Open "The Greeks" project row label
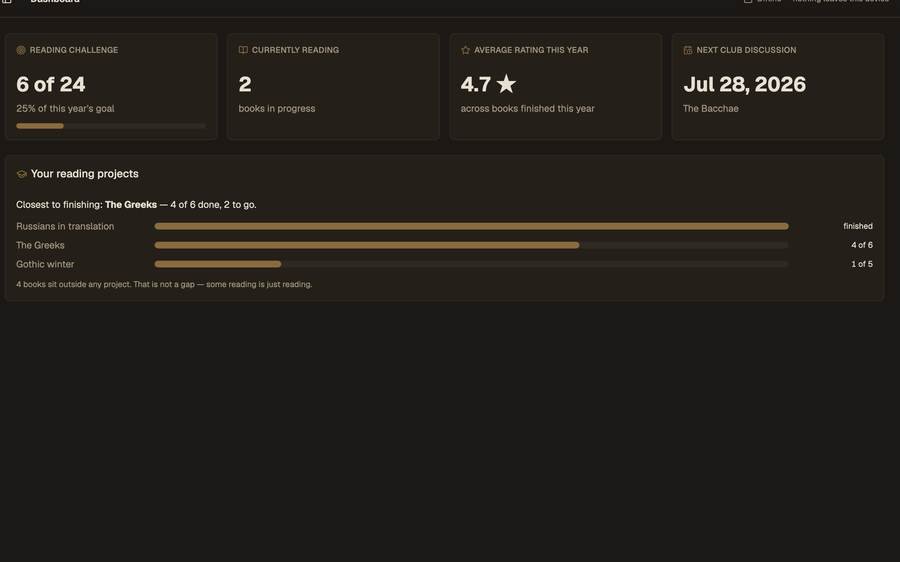Image resolution: width=900 pixels, height=562 pixels. (x=40, y=245)
